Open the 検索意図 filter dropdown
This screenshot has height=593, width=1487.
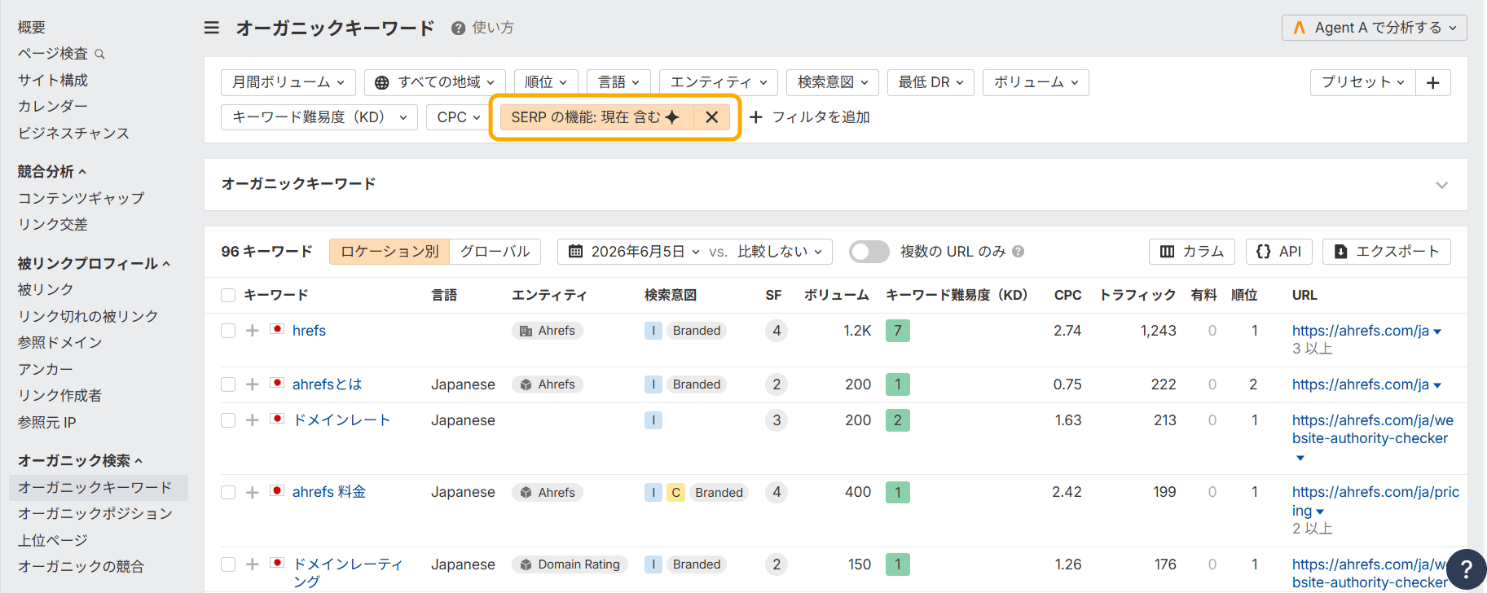tap(832, 83)
